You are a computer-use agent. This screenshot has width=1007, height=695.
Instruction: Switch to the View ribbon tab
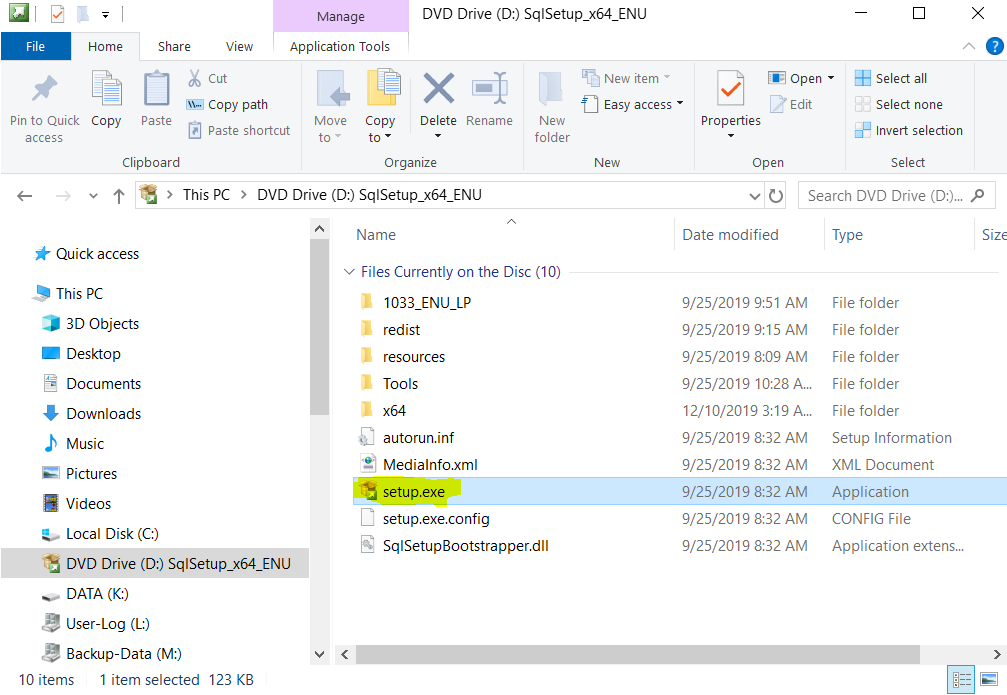pyautogui.click(x=240, y=46)
